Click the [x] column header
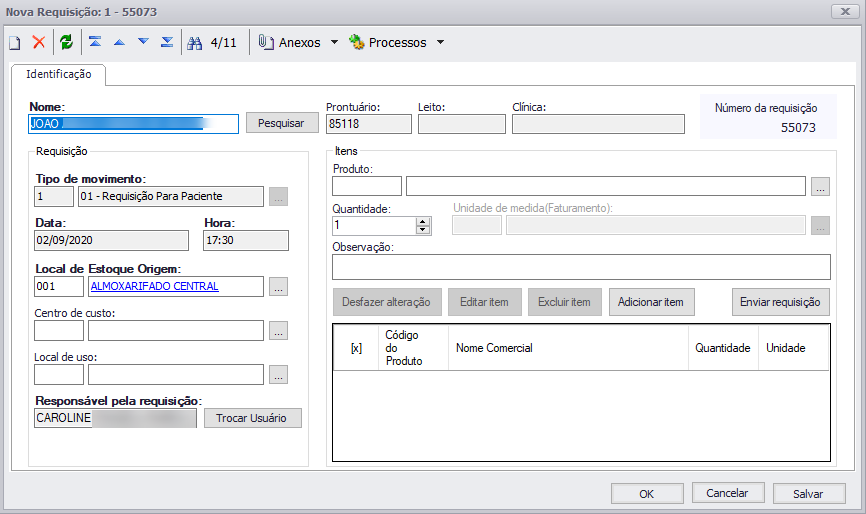 point(356,348)
